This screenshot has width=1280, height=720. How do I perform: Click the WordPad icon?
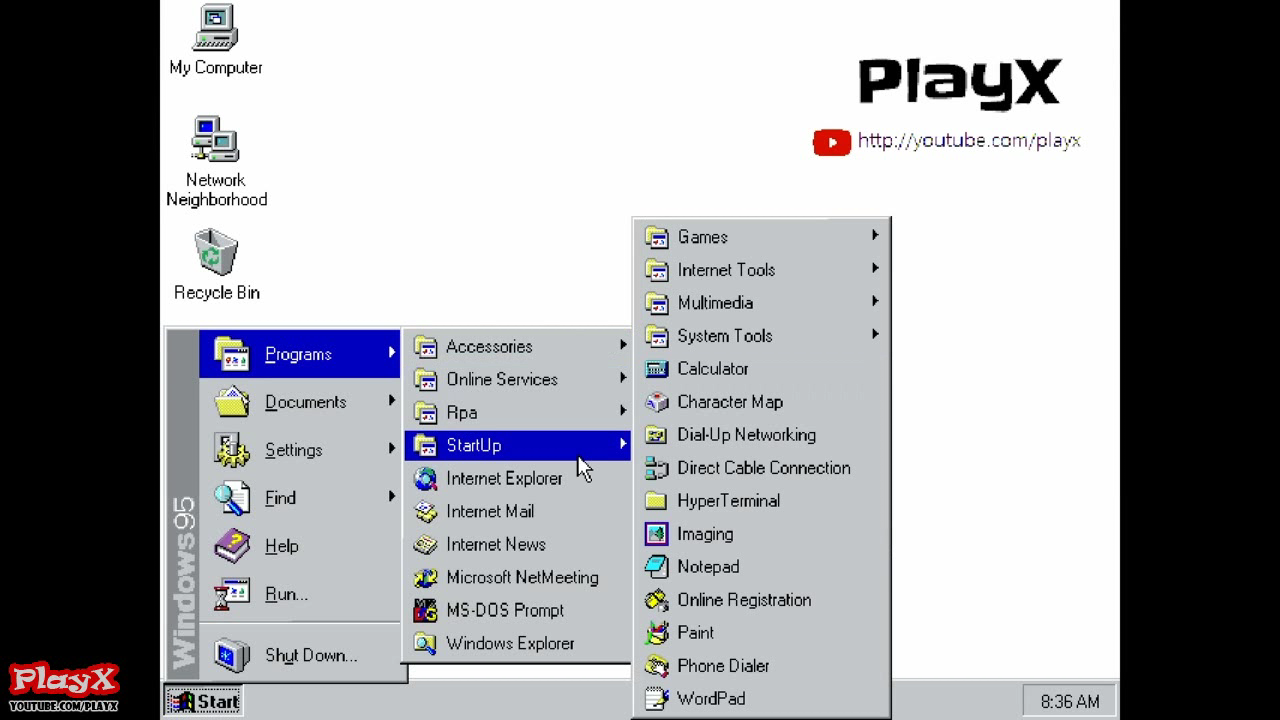pos(656,699)
